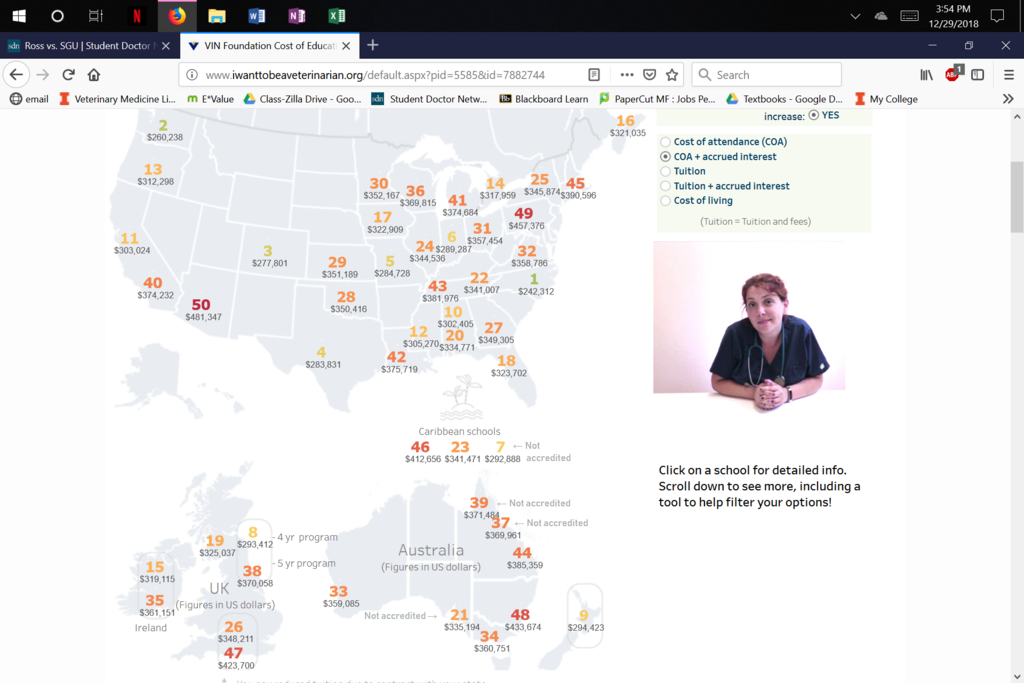Click school ranked 50 on the map
The height and width of the screenshot is (683, 1024).
click(201, 305)
